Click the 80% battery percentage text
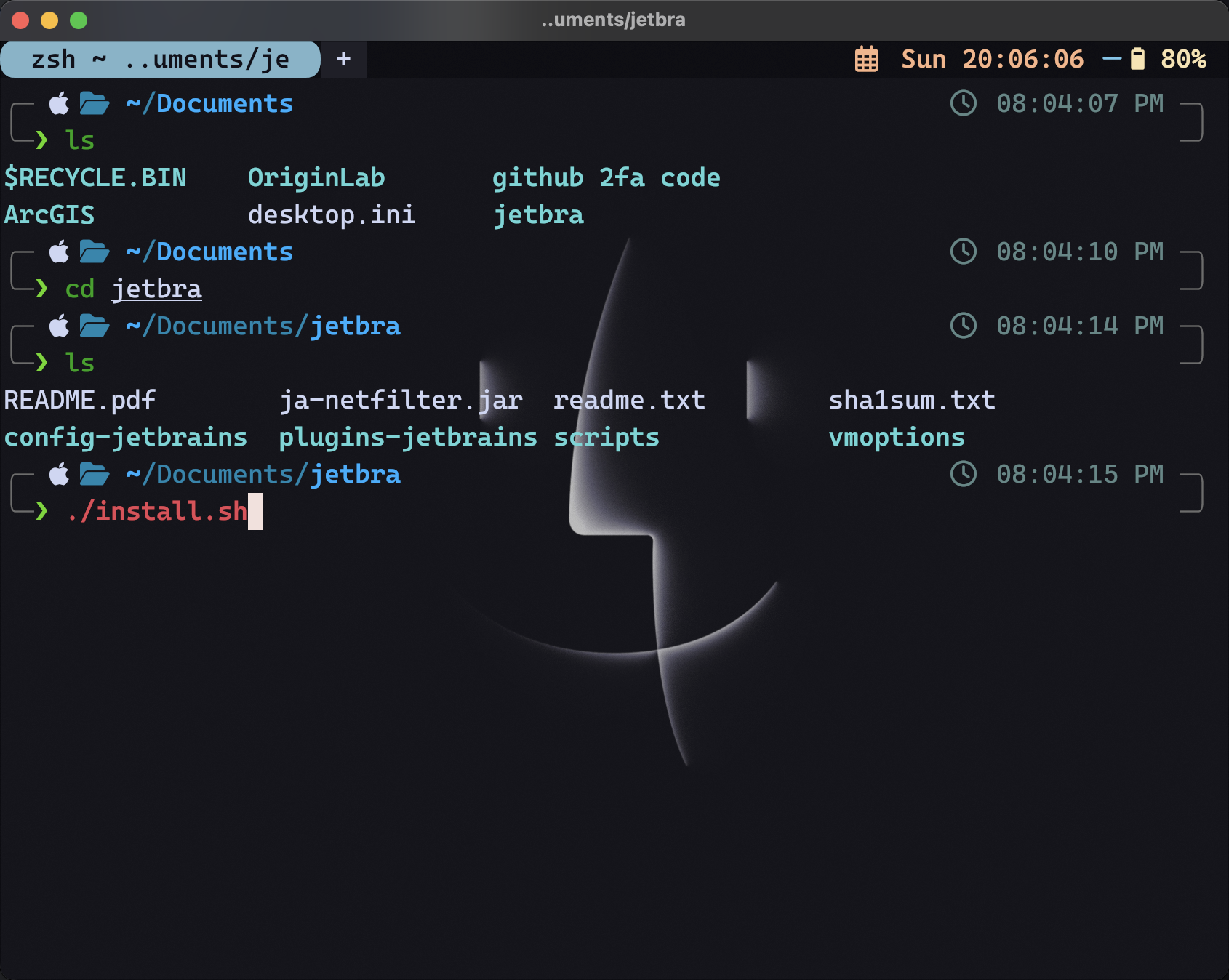 coord(1183,59)
